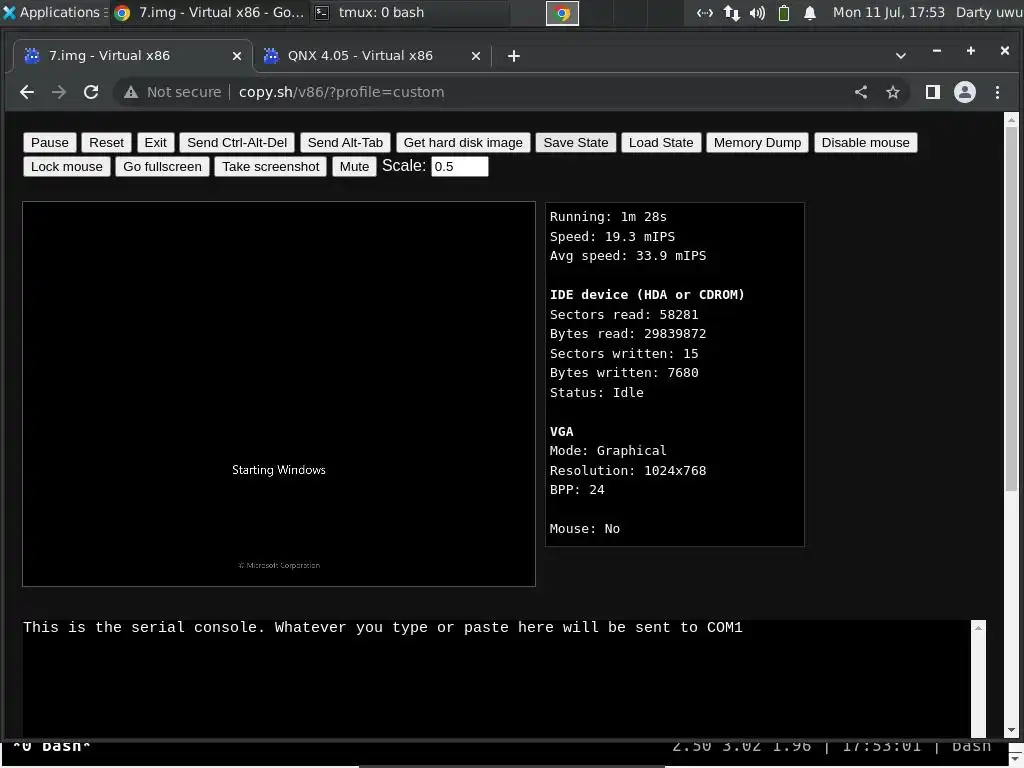The width and height of the screenshot is (1024, 768).
Task: Click the Memory Dump button
Action: pyautogui.click(x=758, y=142)
